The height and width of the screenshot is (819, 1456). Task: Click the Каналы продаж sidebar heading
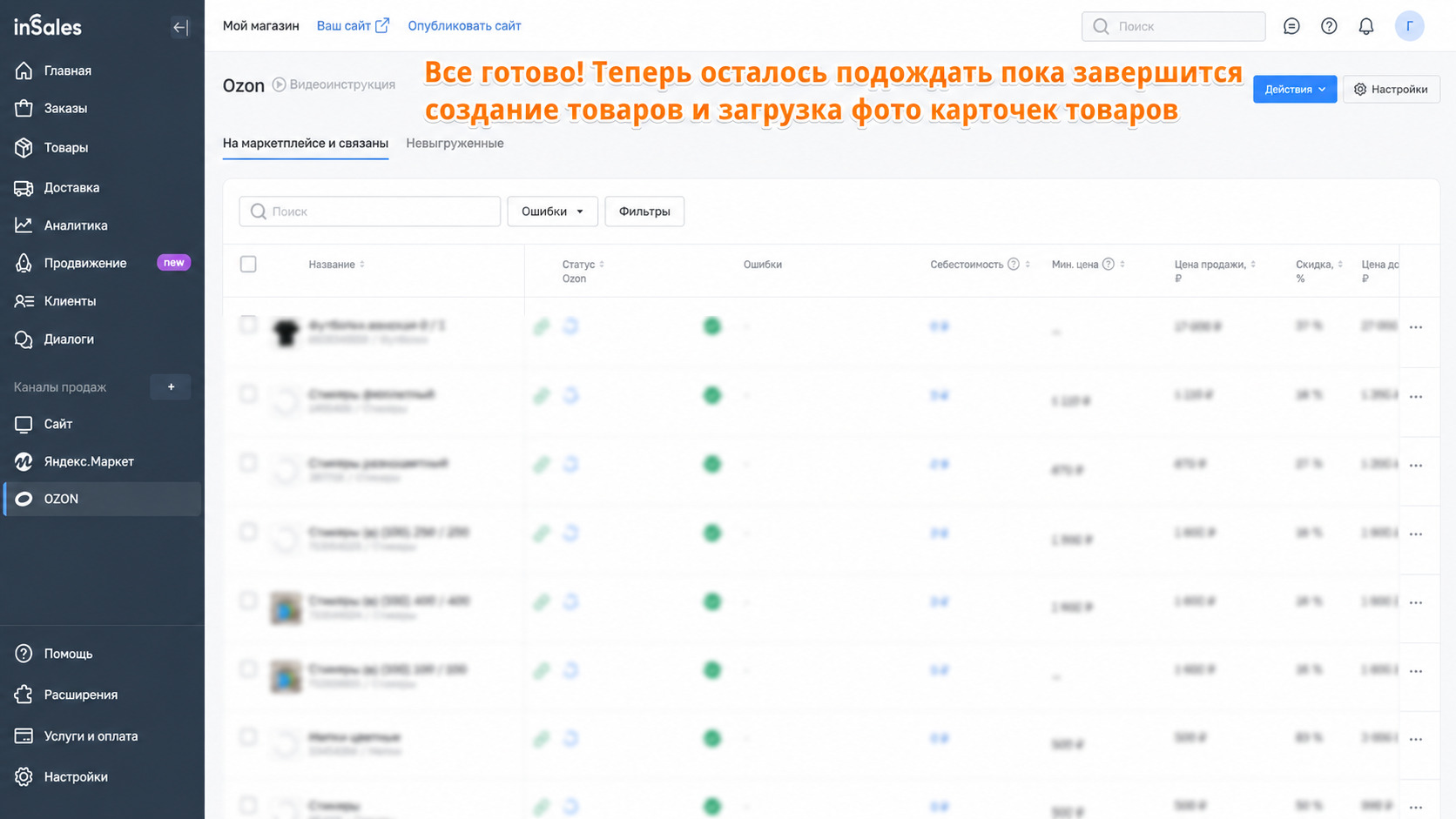[x=60, y=387]
